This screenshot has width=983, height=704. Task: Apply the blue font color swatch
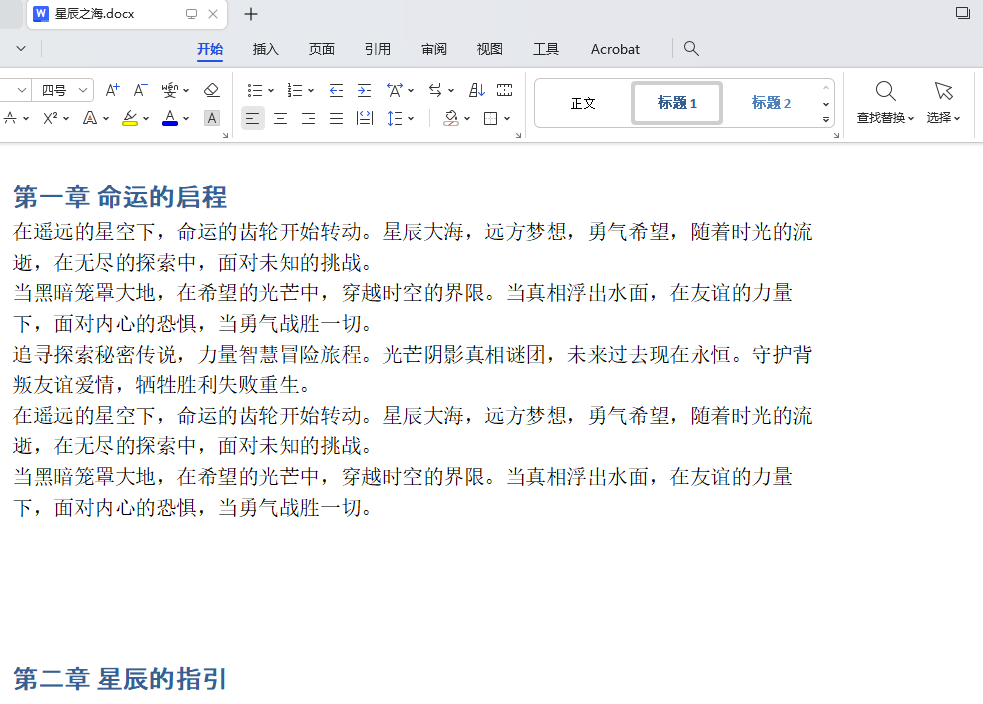170,118
